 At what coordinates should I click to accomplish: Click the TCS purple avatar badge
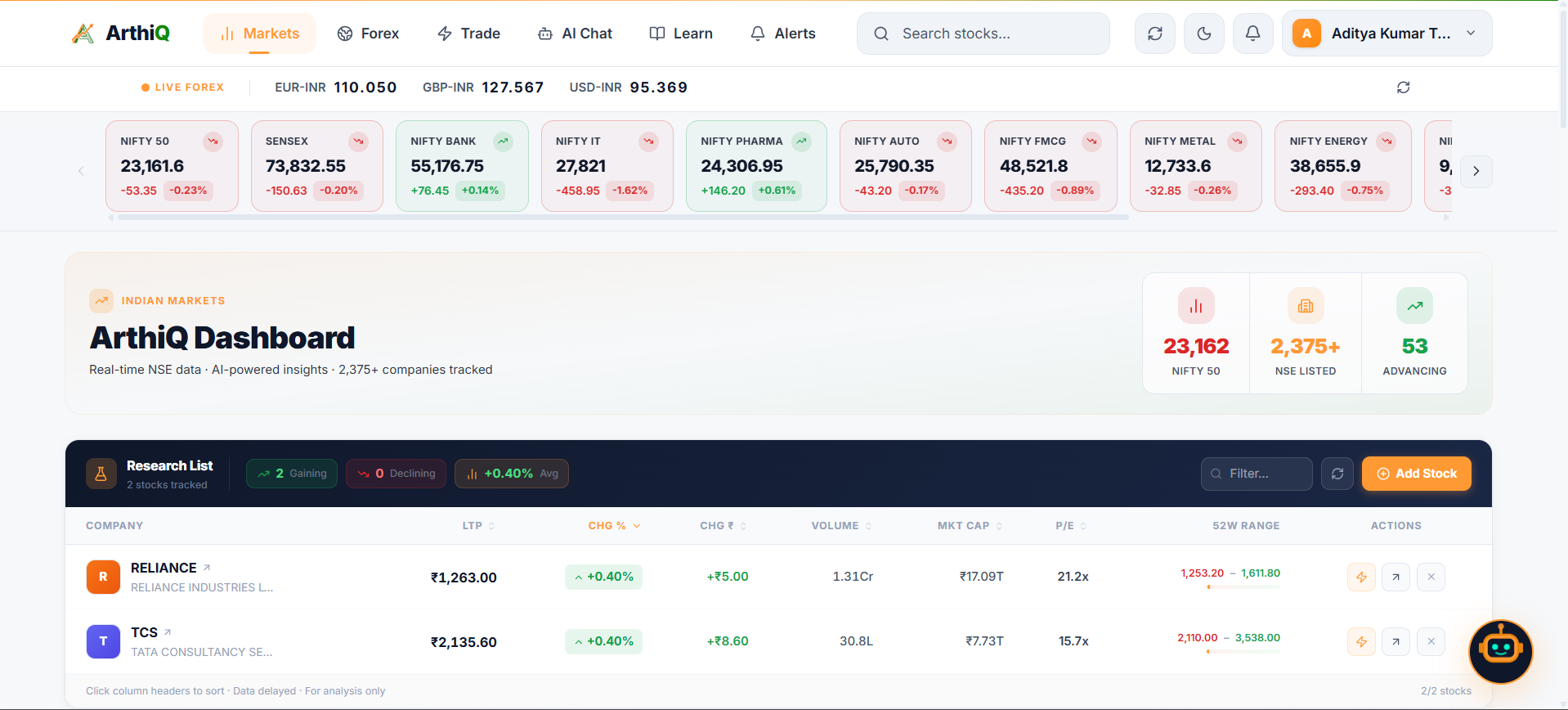point(103,641)
